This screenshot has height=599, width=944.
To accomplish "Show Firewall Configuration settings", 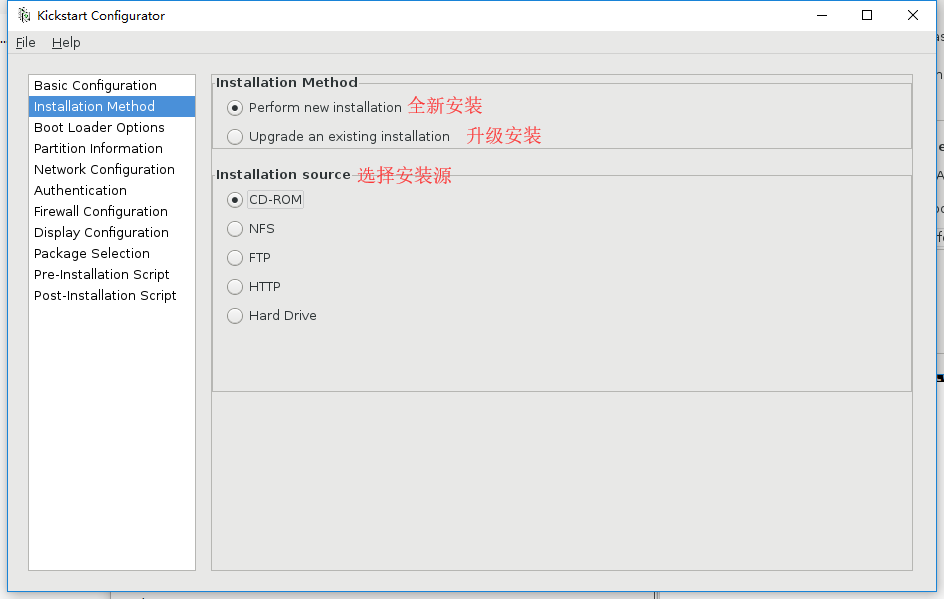I will coord(112,211).
